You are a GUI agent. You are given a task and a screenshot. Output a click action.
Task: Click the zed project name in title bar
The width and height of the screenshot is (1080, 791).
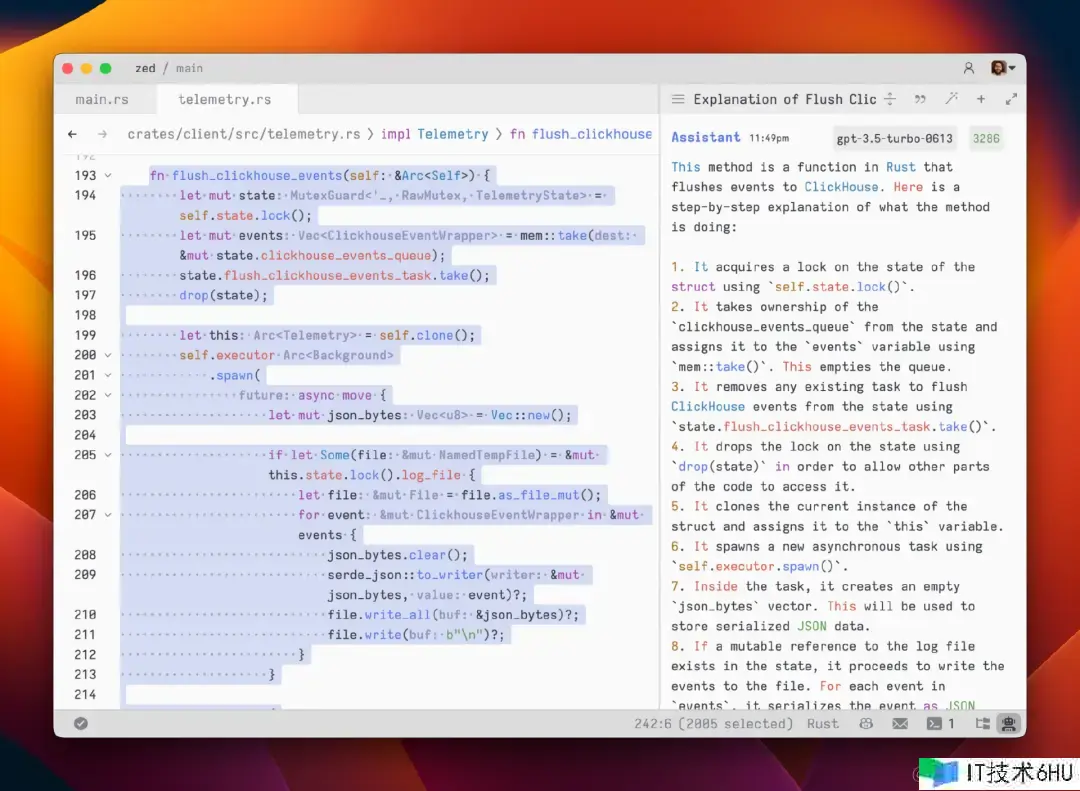[x=145, y=68]
